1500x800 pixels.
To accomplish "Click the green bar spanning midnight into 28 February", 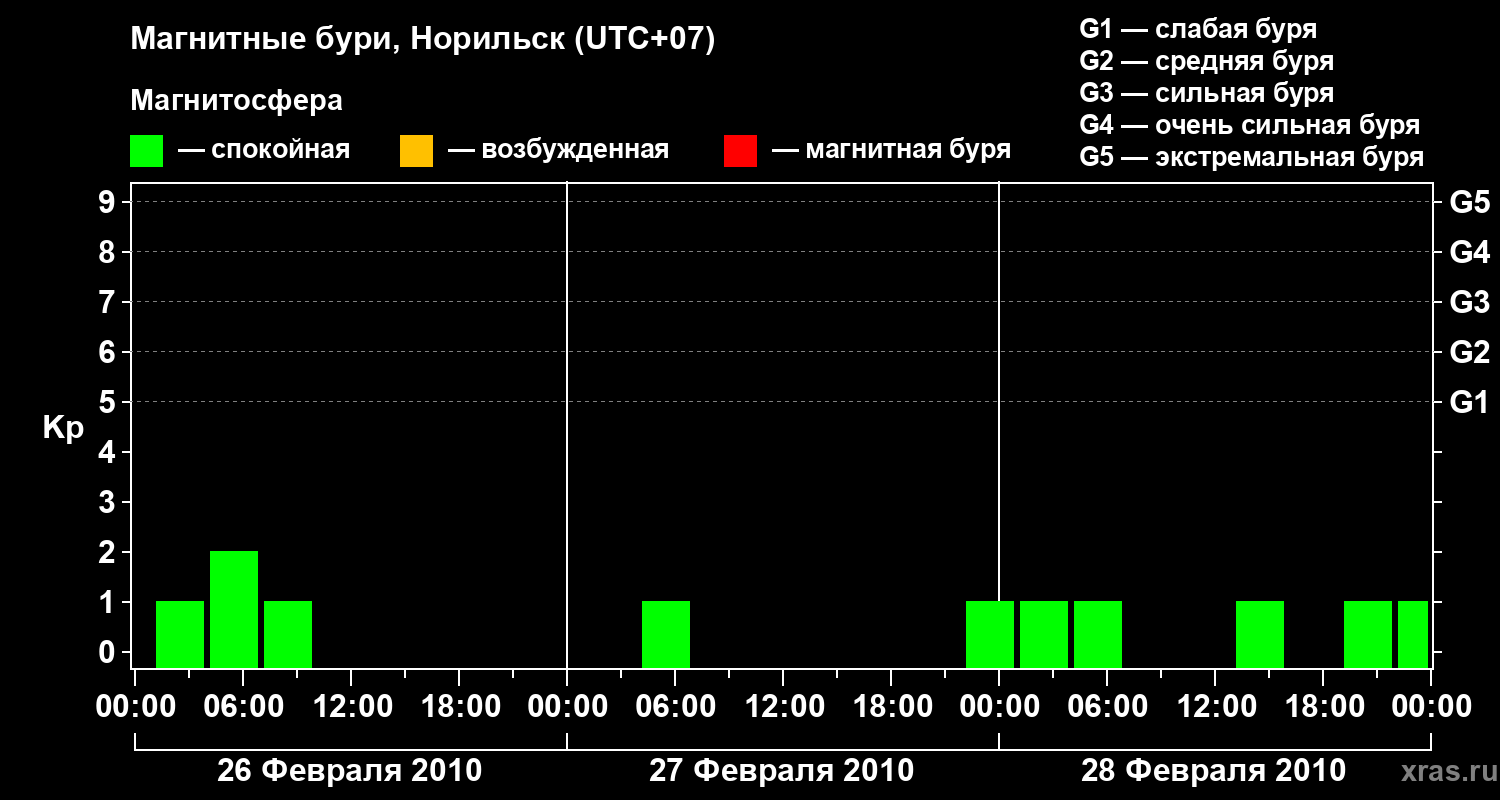I will point(990,634).
